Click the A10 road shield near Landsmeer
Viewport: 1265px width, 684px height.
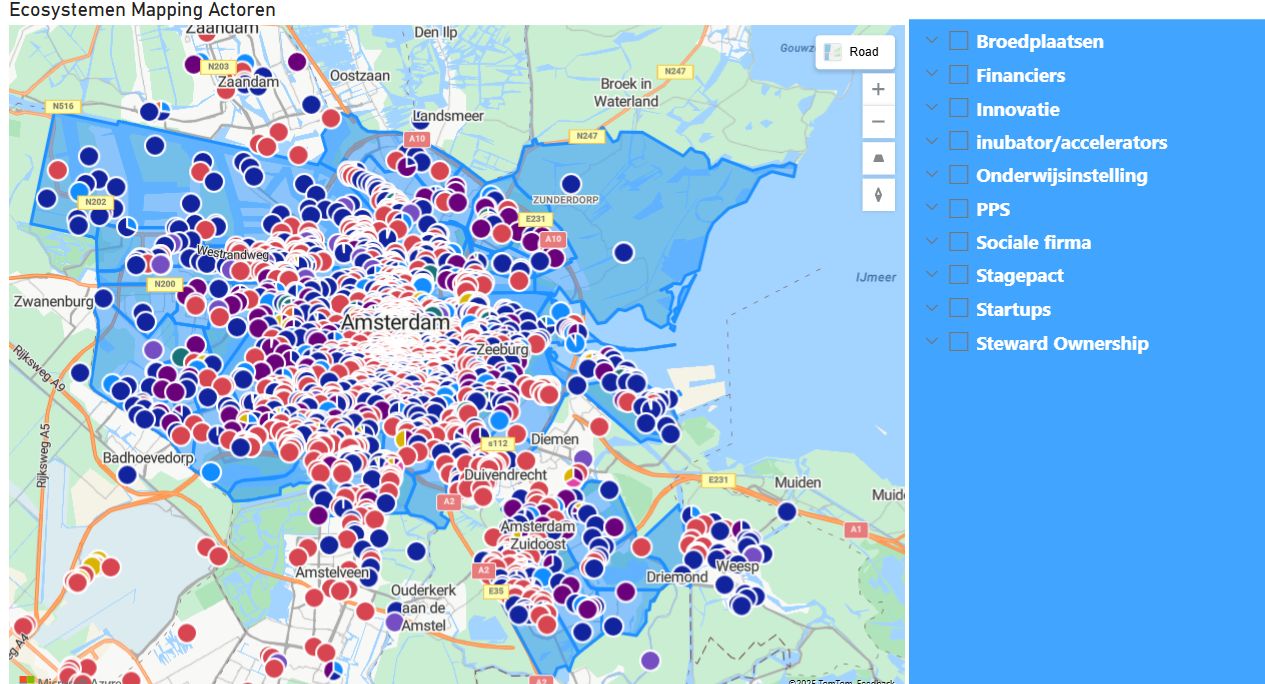416,139
